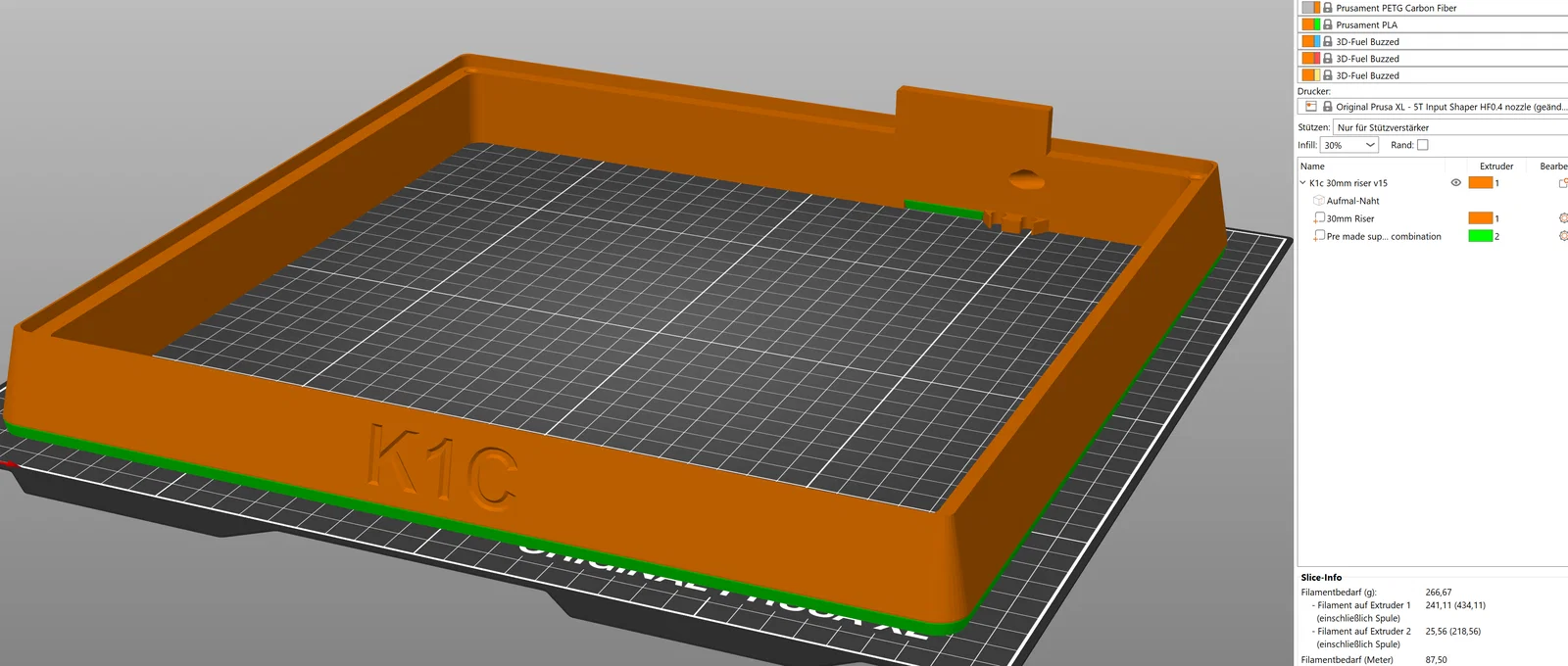Click the part icon beside 30mm Riser
The image size is (1568, 666).
(1319, 218)
